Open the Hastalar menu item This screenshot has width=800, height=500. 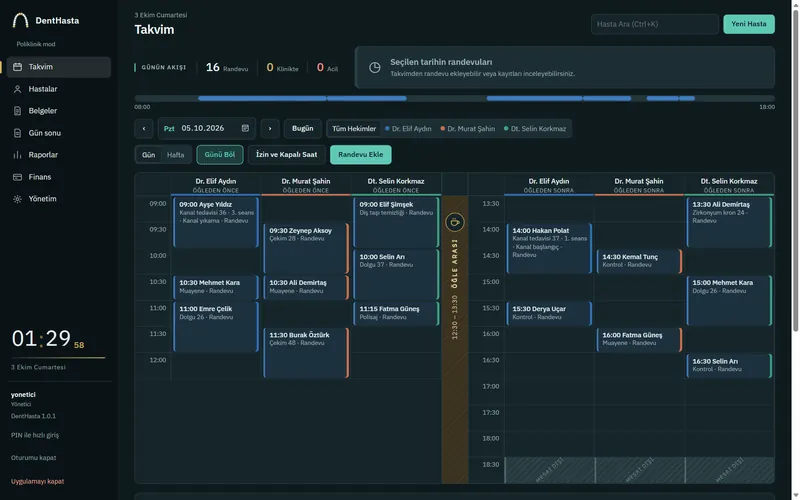point(59,89)
